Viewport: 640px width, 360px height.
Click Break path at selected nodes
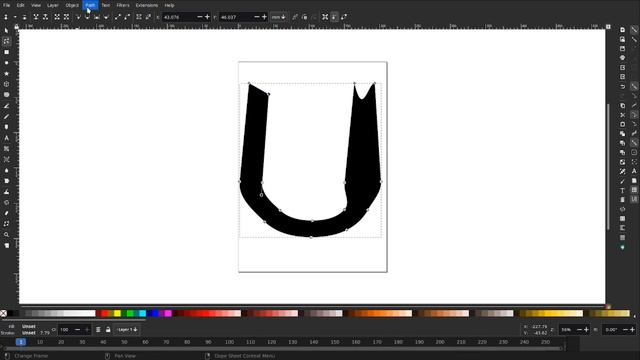[x=45, y=17]
